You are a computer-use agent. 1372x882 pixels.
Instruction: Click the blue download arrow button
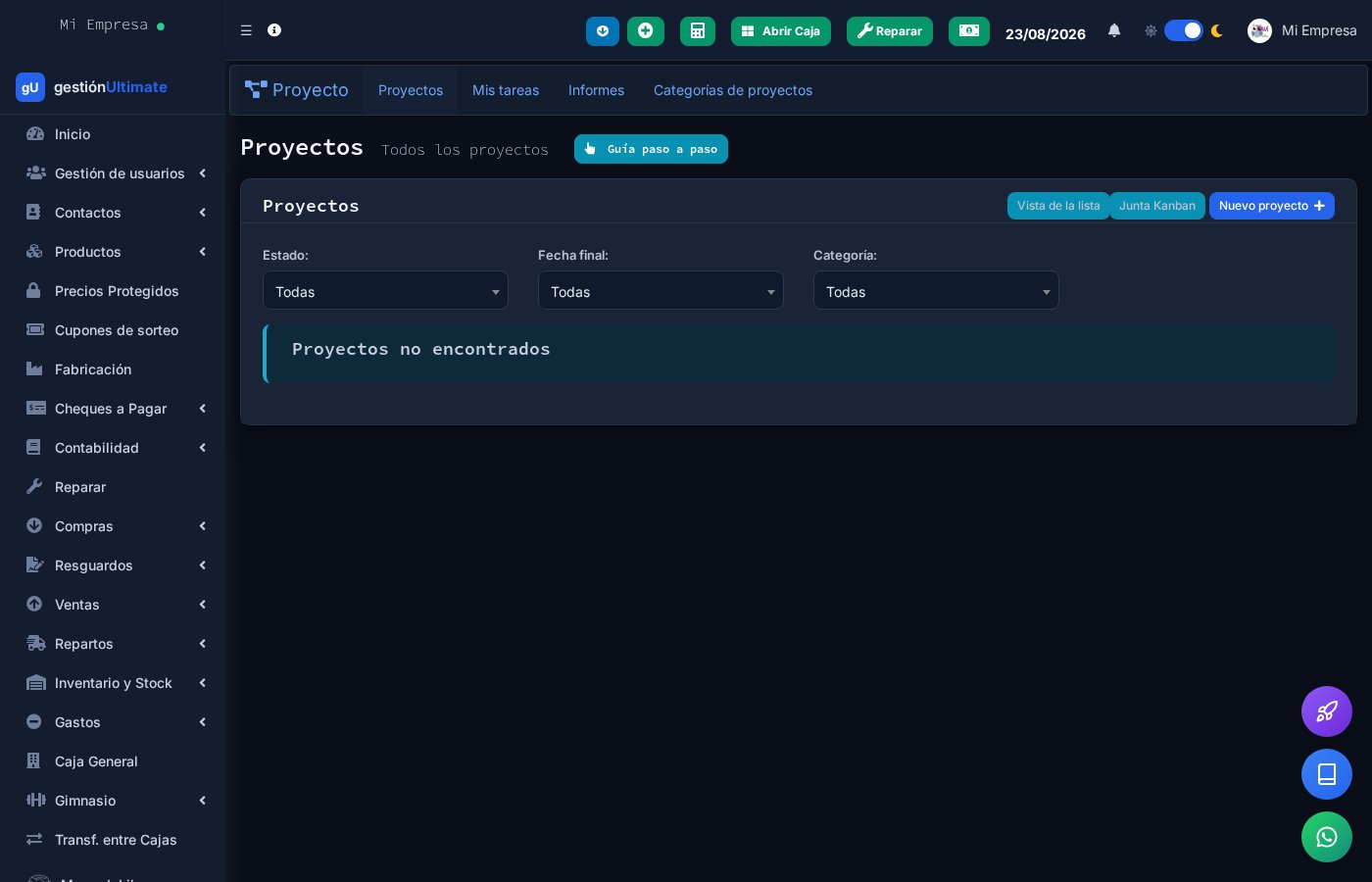[x=603, y=31]
